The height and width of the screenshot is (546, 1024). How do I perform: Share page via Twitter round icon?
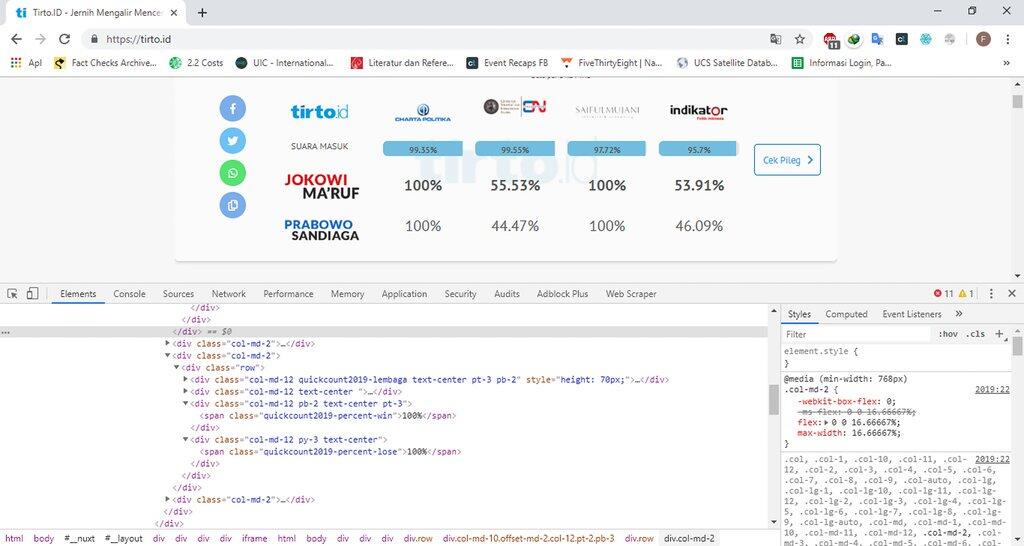(232, 140)
